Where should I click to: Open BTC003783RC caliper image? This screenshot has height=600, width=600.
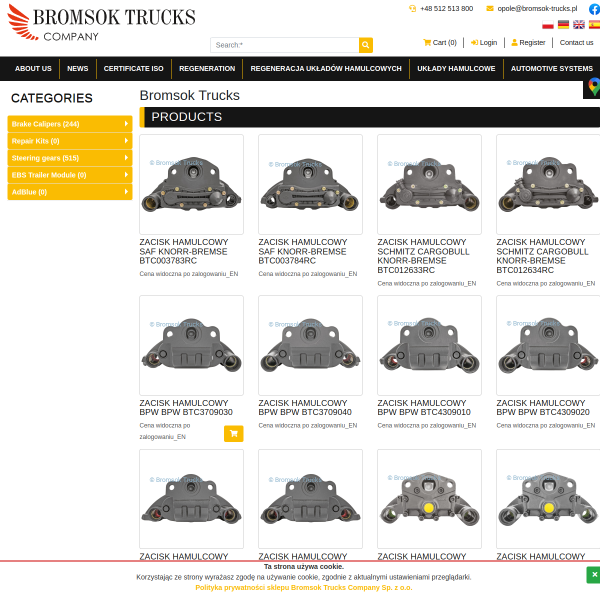pos(191,184)
